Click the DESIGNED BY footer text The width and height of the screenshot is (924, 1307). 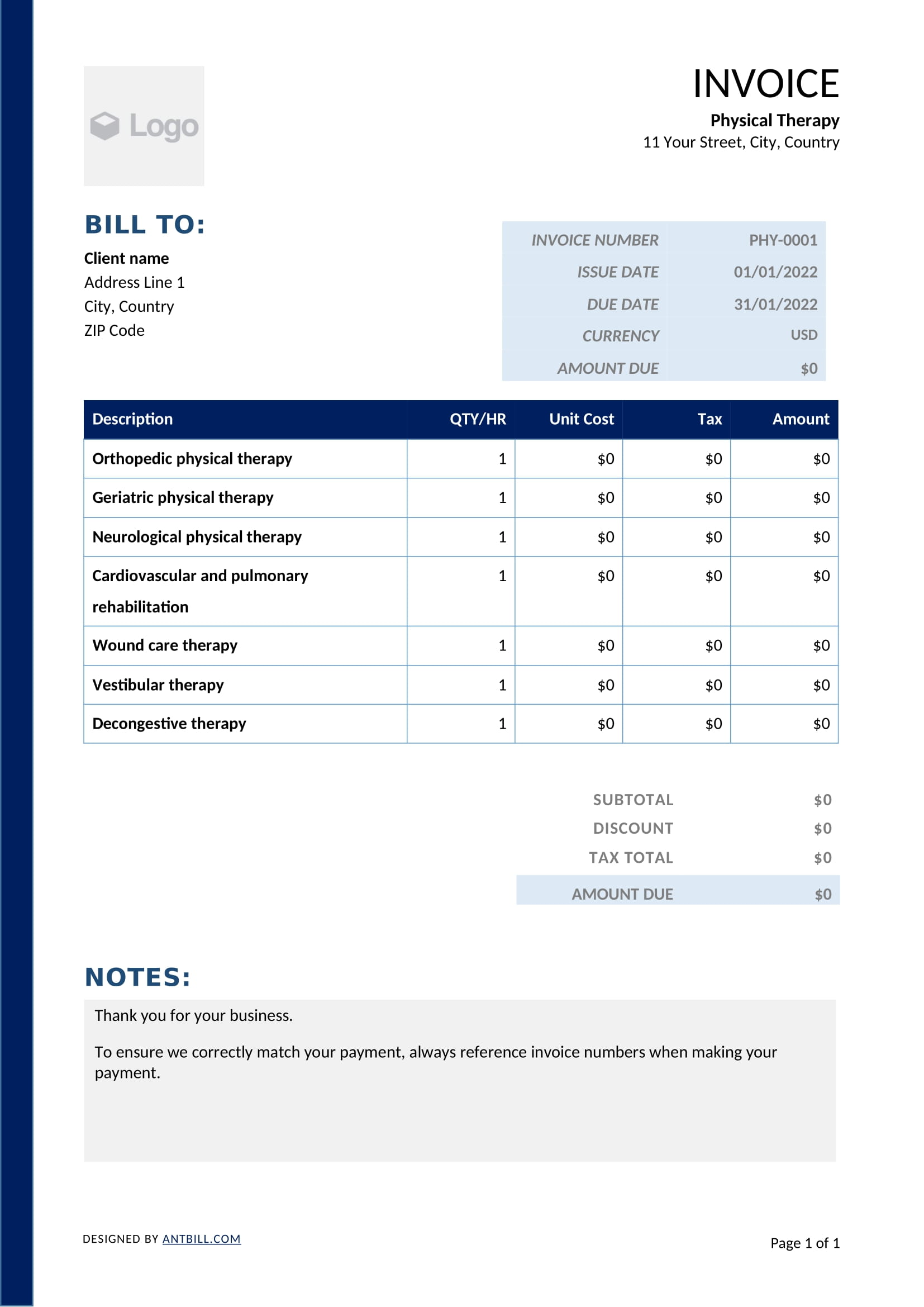(x=121, y=1239)
